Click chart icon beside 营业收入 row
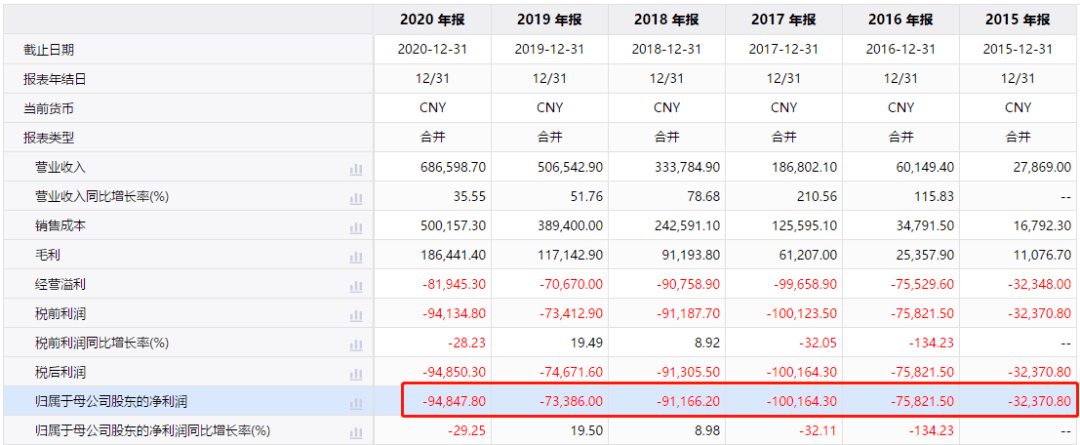1080x445 pixels. pyautogui.click(x=355, y=169)
